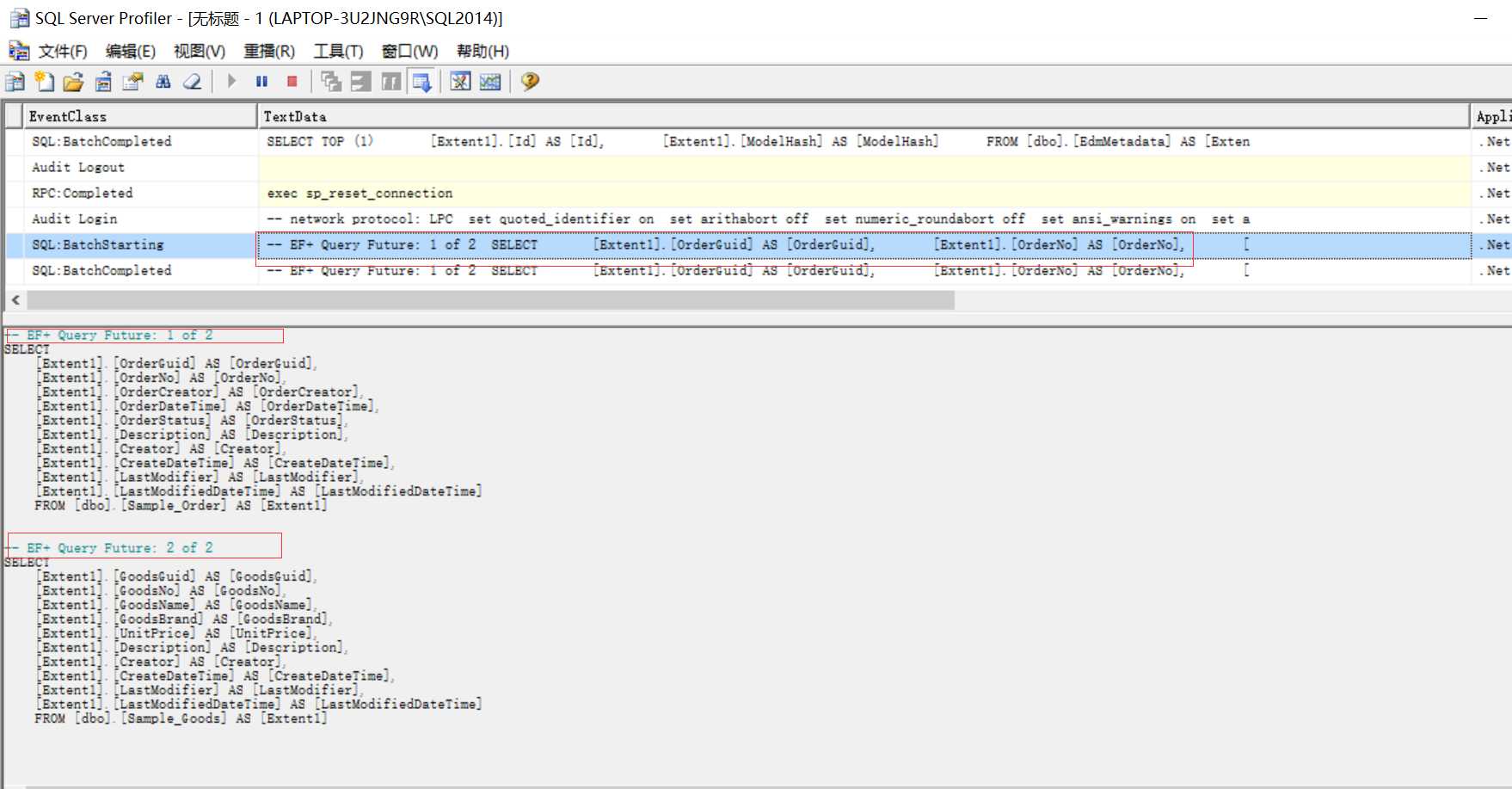Click the Find binoculars icon
1512x789 pixels.
click(x=163, y=82)
